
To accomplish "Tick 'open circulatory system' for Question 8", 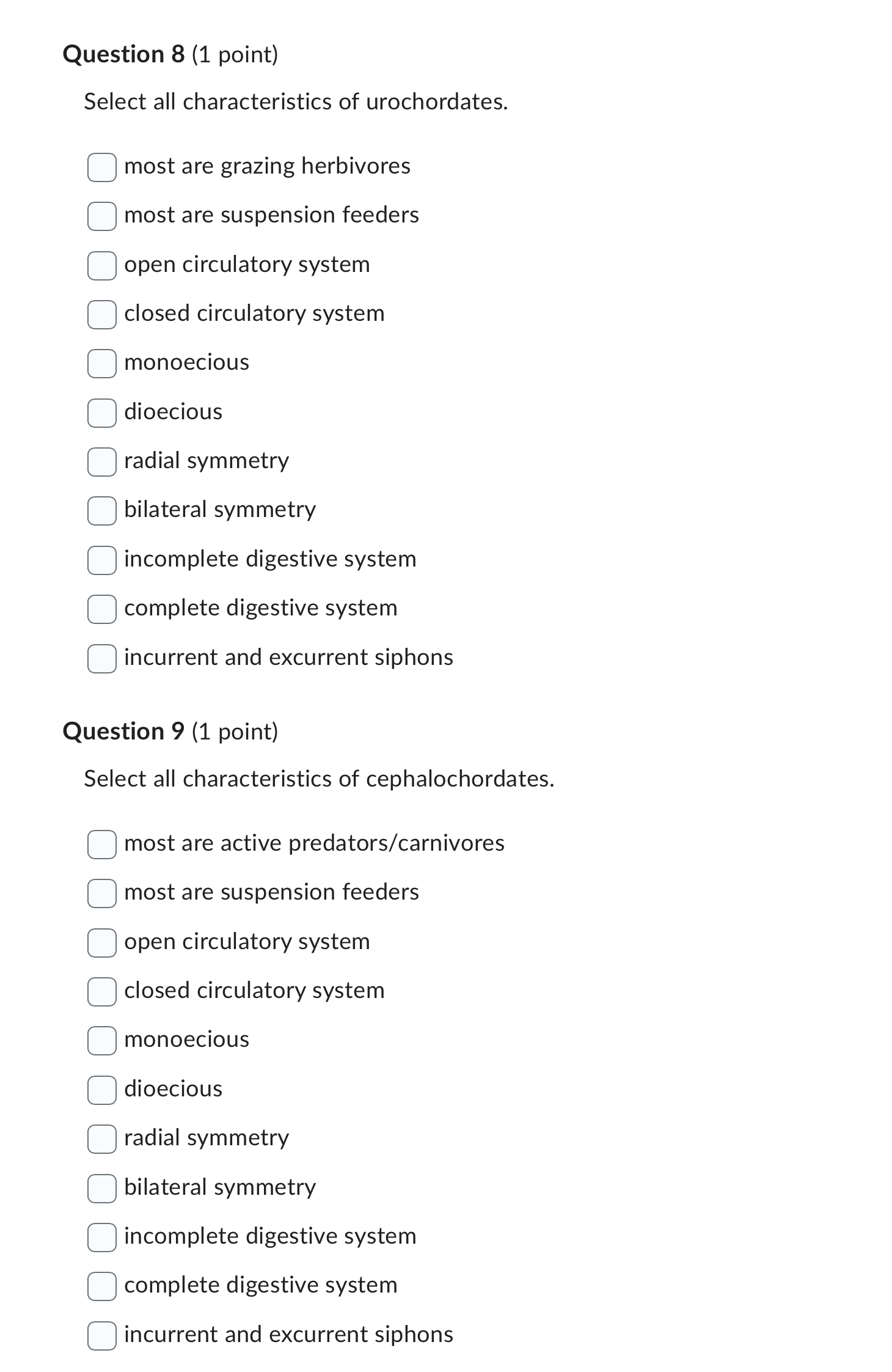I will 101,266.
